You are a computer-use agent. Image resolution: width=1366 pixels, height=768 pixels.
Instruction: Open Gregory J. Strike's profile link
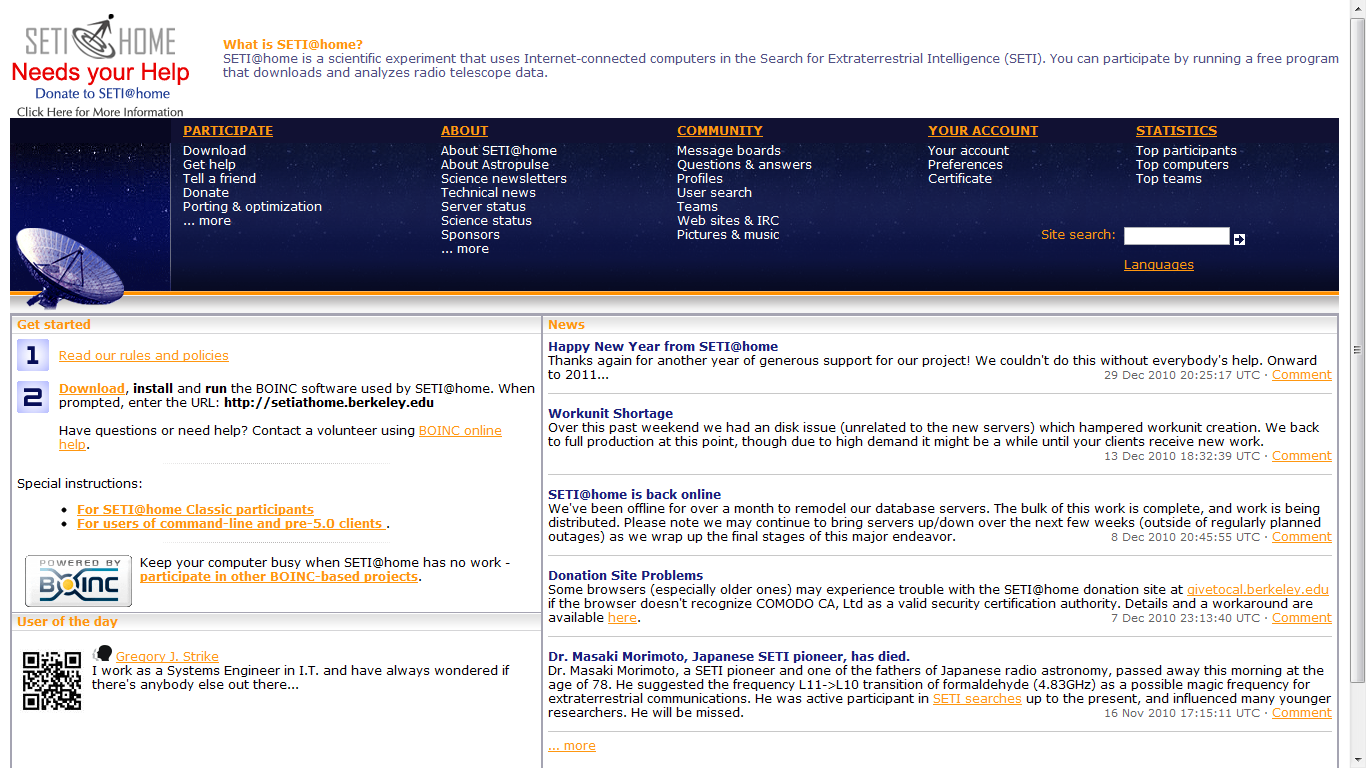167,657
